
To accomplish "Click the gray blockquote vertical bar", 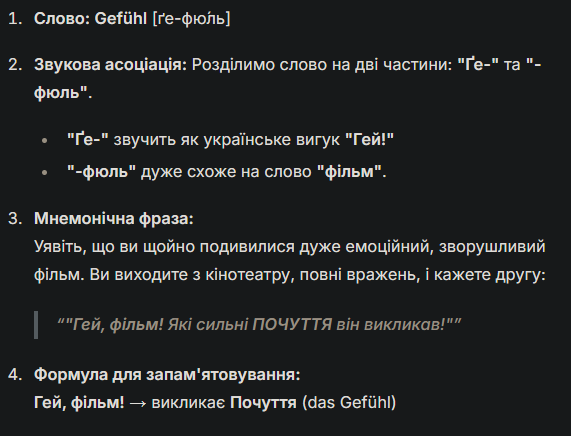I will [36, 325].
